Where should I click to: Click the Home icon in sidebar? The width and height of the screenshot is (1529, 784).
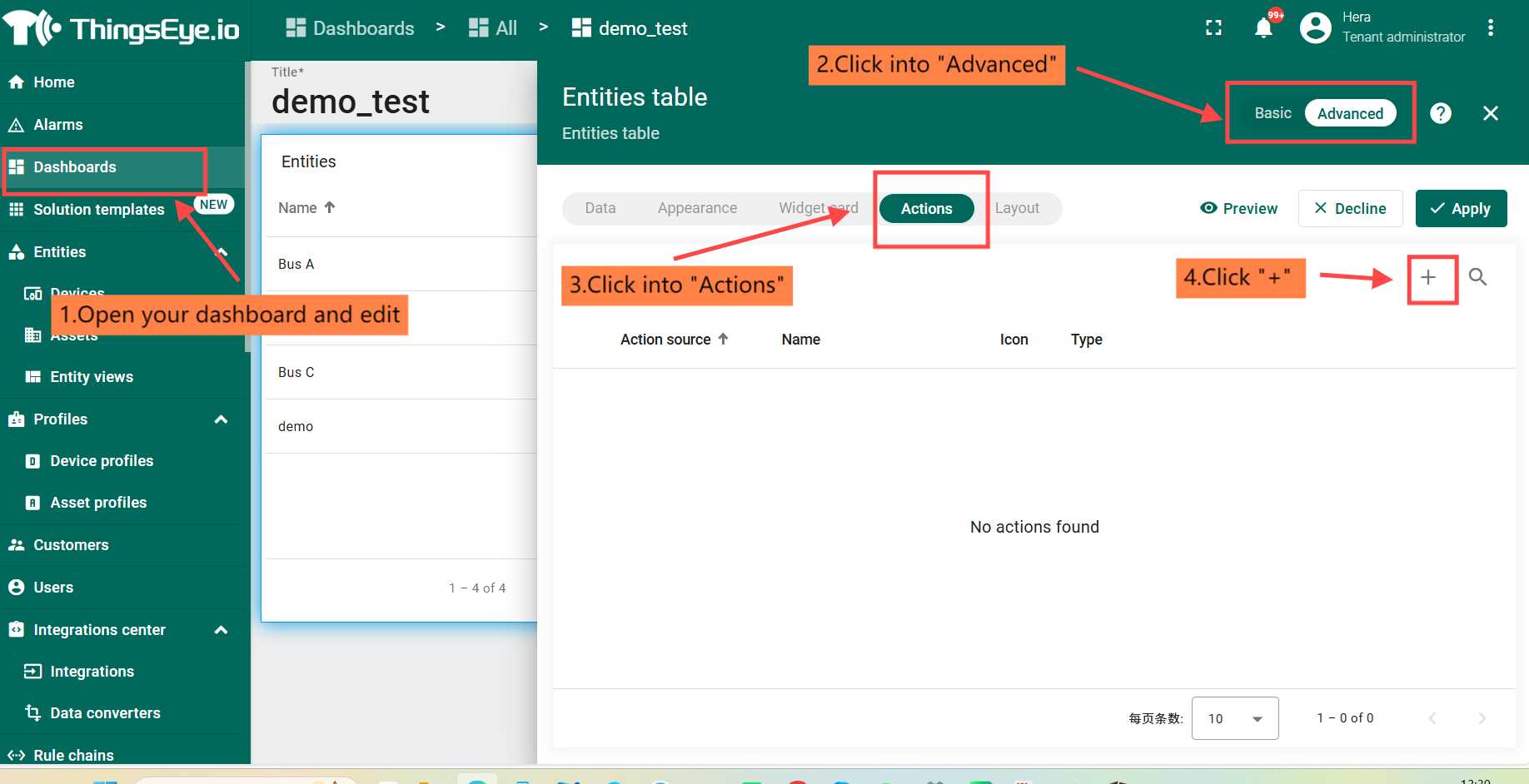[x=16, y=82]
